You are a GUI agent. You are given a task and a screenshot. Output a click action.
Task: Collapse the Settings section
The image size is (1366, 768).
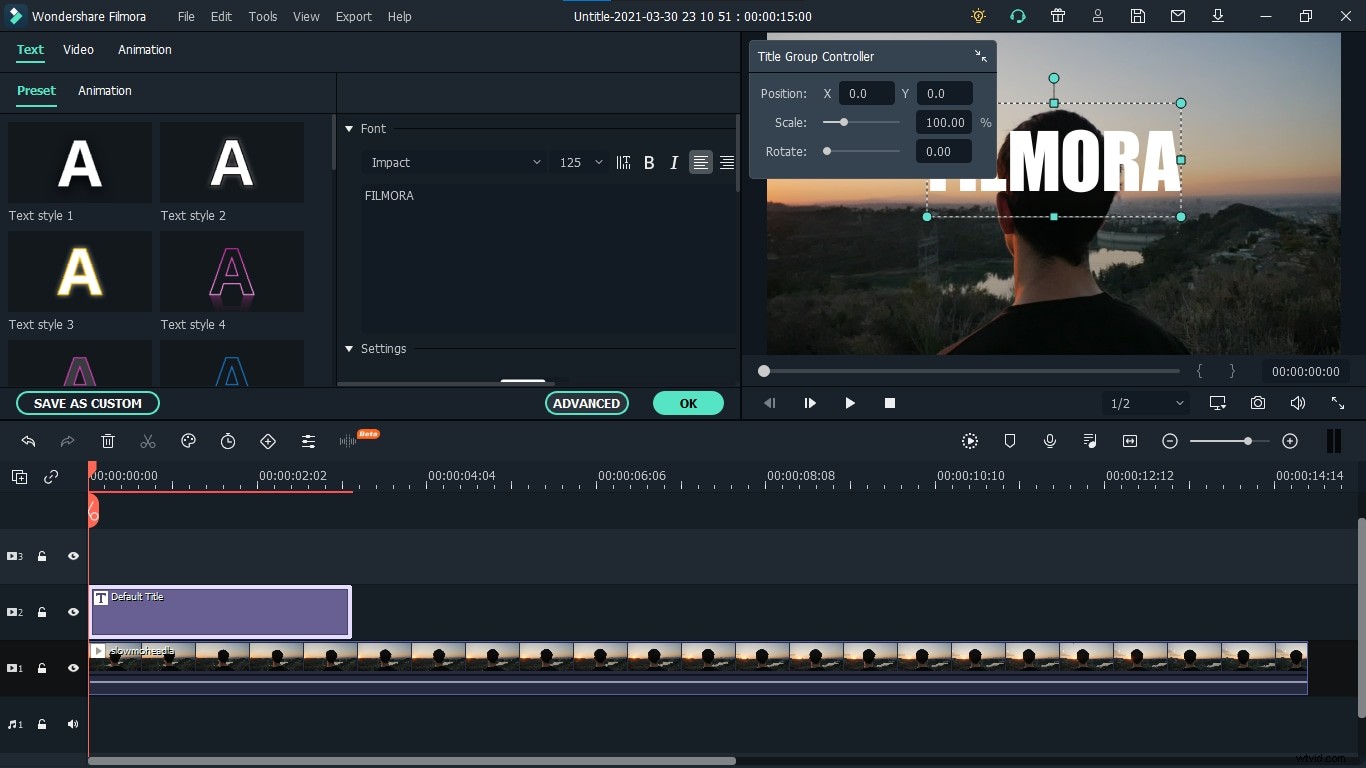[350, 349]
